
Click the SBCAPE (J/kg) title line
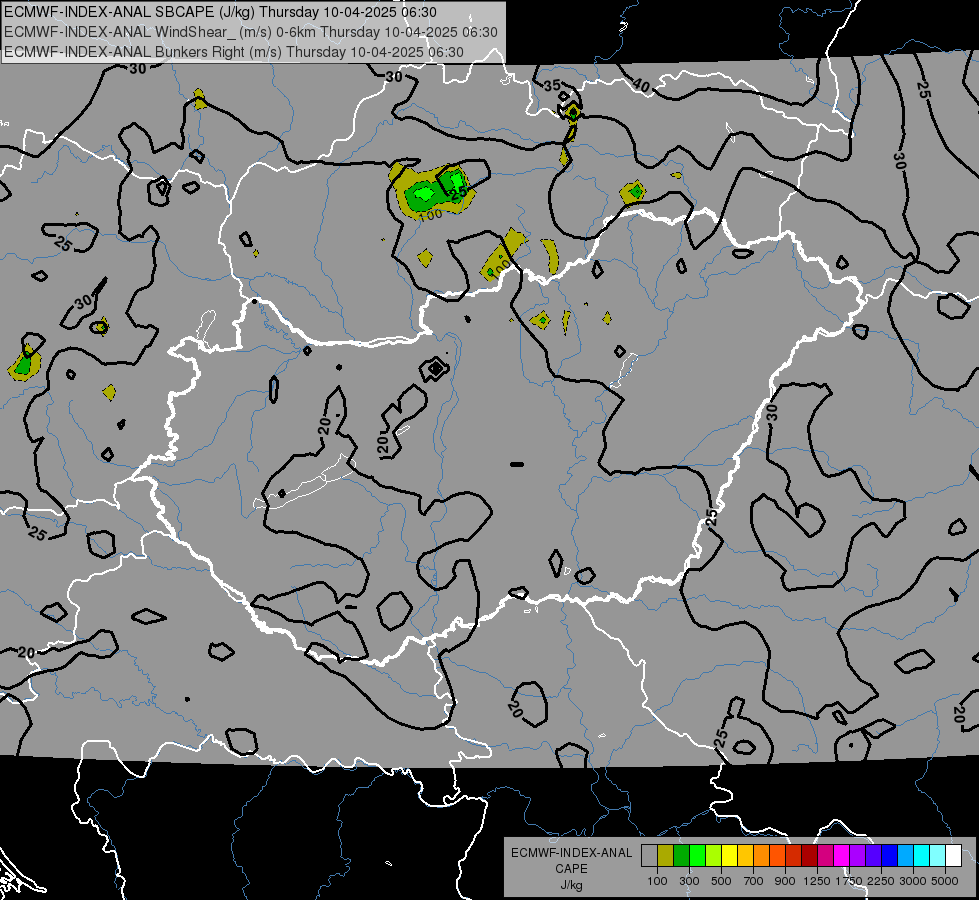click(x=220, y=12)
